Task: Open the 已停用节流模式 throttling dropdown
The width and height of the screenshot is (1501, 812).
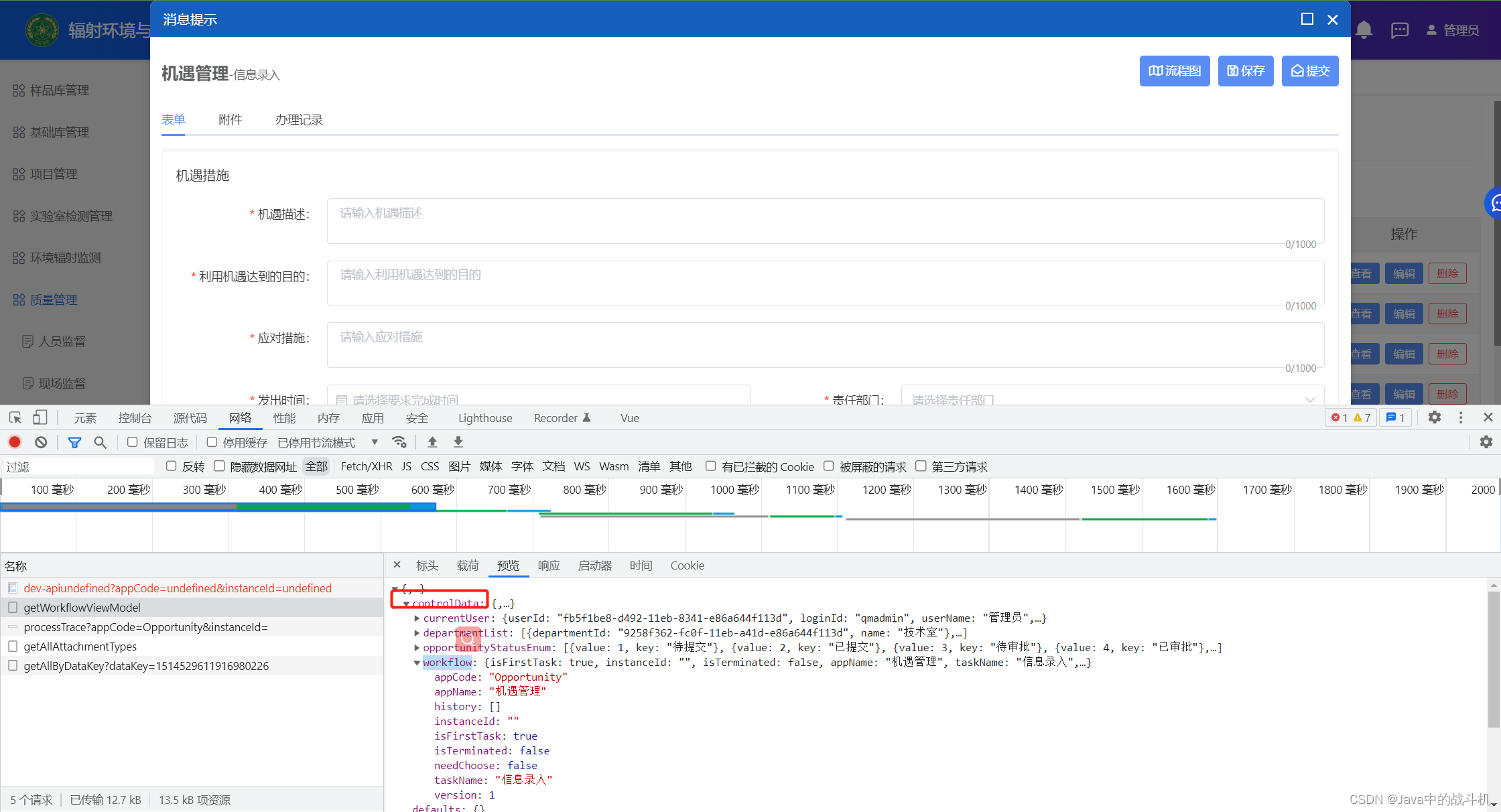Action: (327, 442)
